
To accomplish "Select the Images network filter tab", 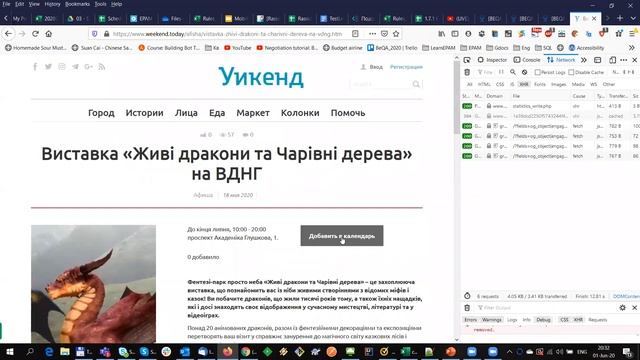I will (x=558, y=84).
